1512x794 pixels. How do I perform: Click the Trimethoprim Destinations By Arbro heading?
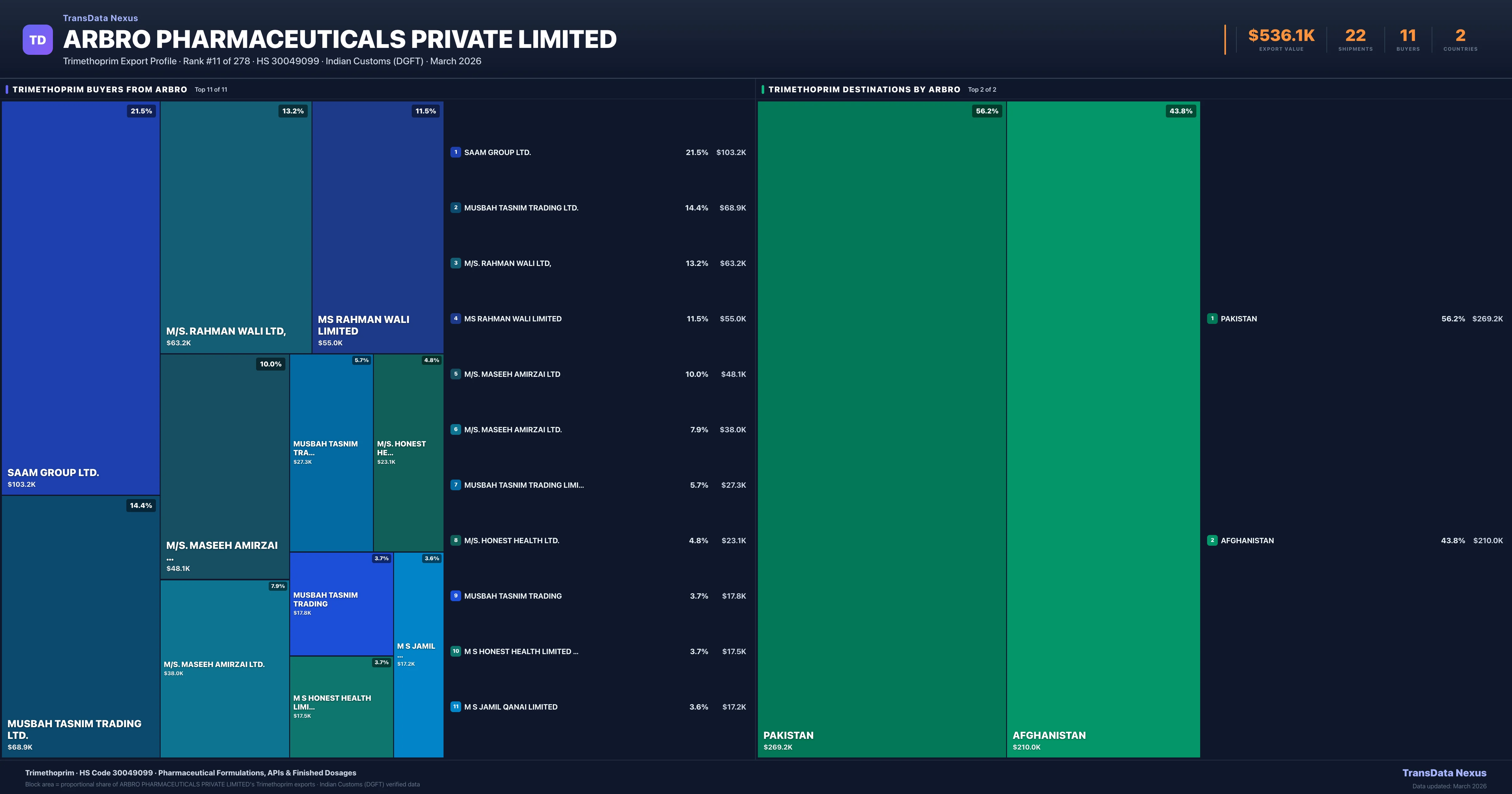pyautogui.click(x=864, y=89)
